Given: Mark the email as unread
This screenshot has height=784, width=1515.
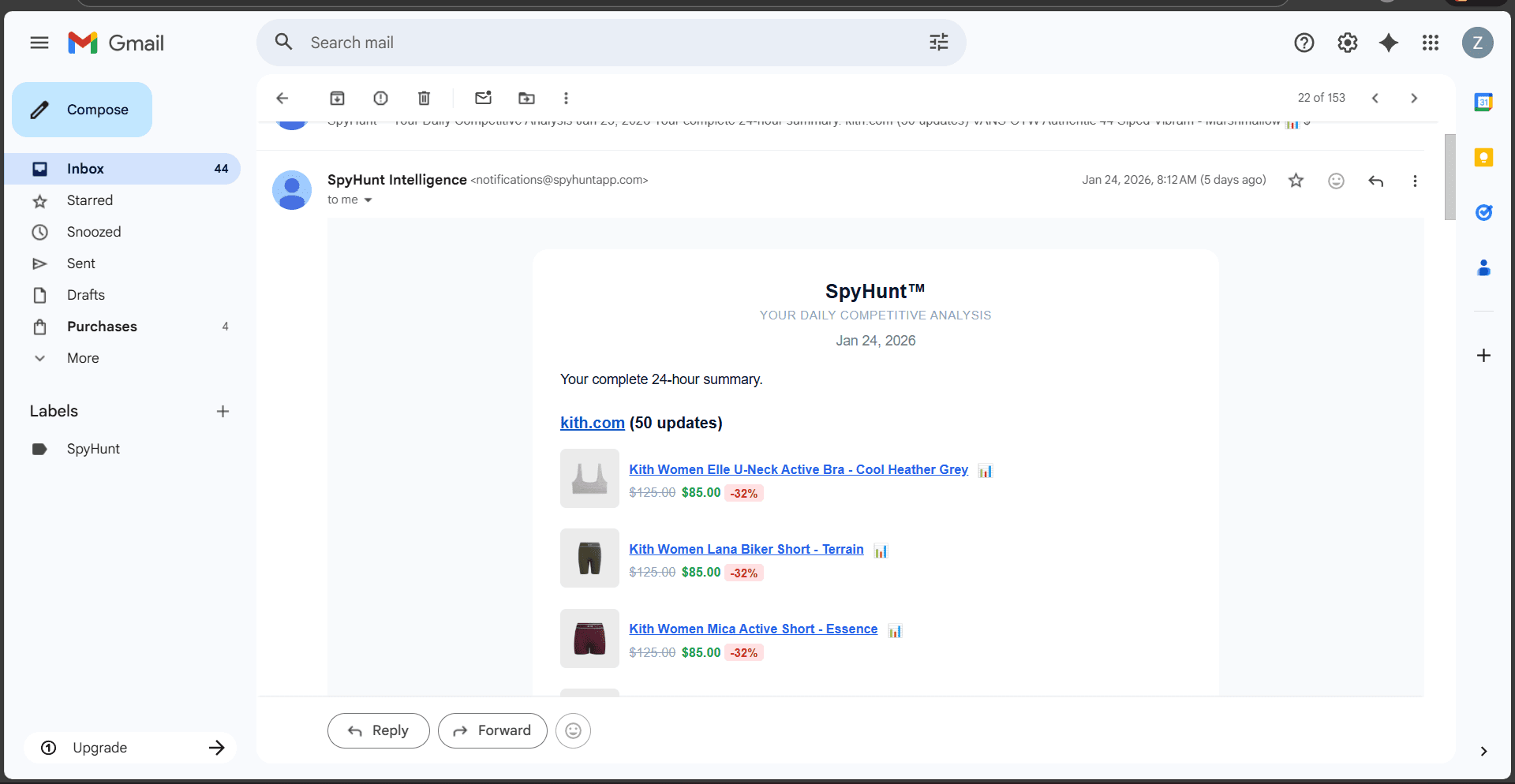Looking at the screenshot, I should click(484, 98).
